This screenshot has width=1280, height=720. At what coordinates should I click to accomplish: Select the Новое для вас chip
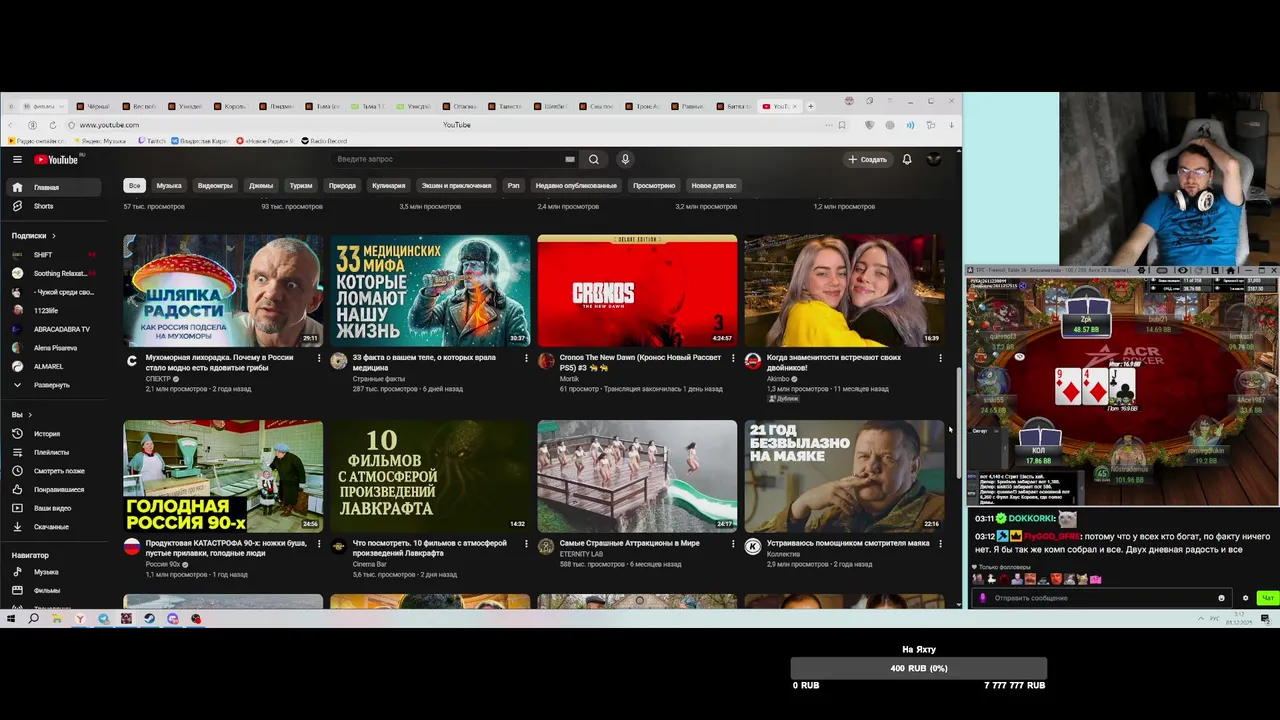(714, 186)
